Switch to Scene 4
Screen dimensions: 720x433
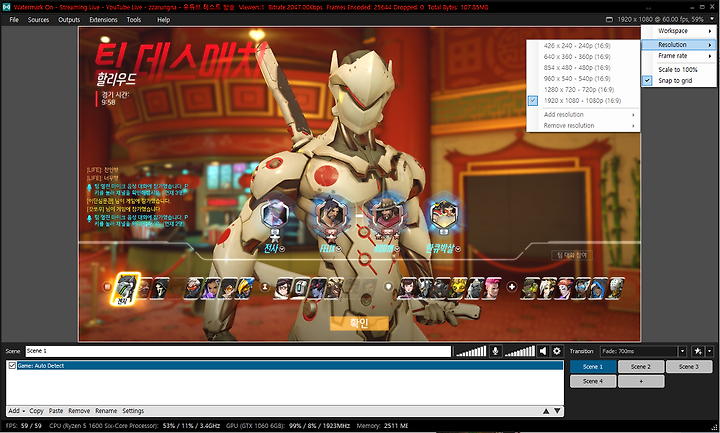click(x=593, y=381)
